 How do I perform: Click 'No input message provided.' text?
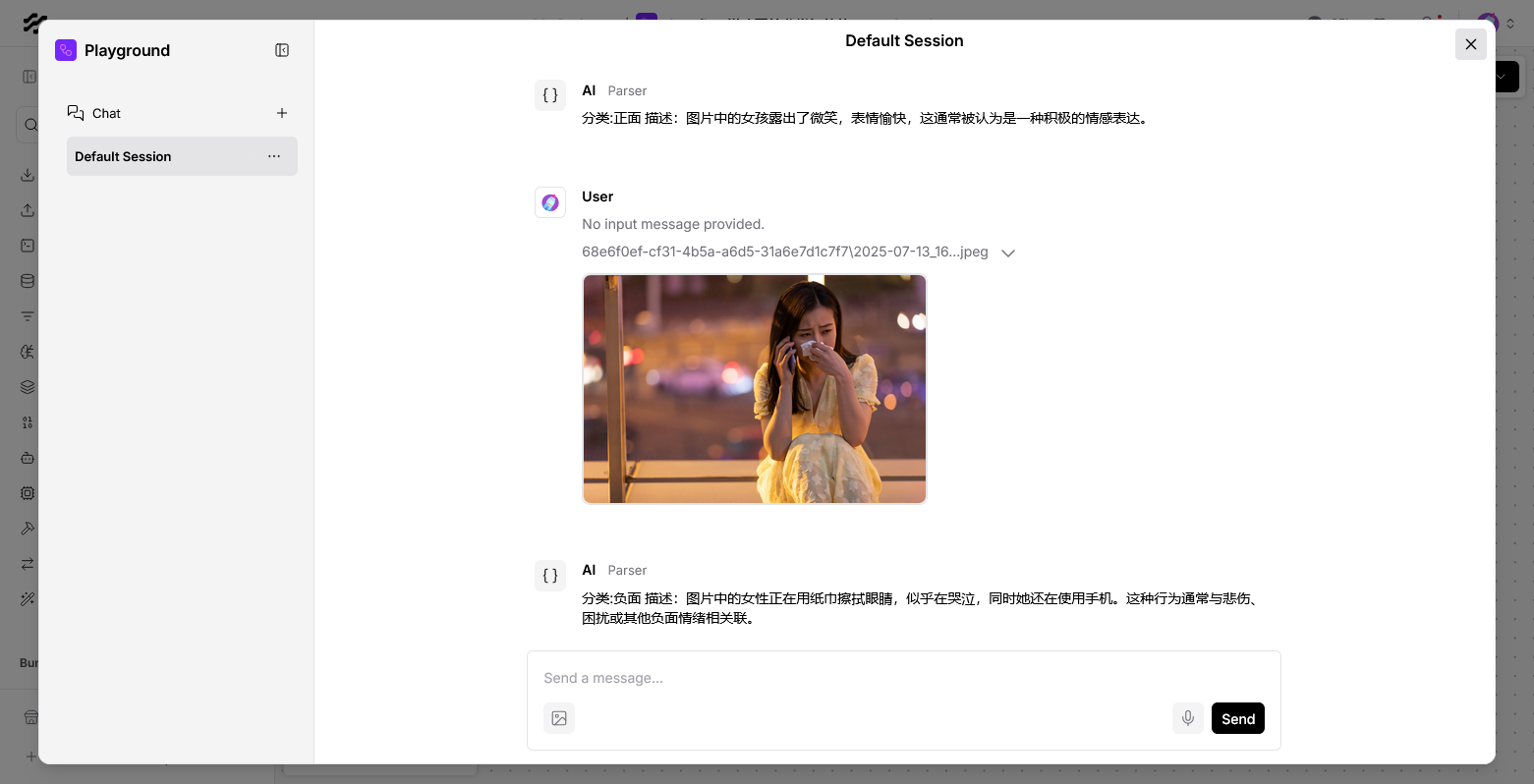click(673, 224)
